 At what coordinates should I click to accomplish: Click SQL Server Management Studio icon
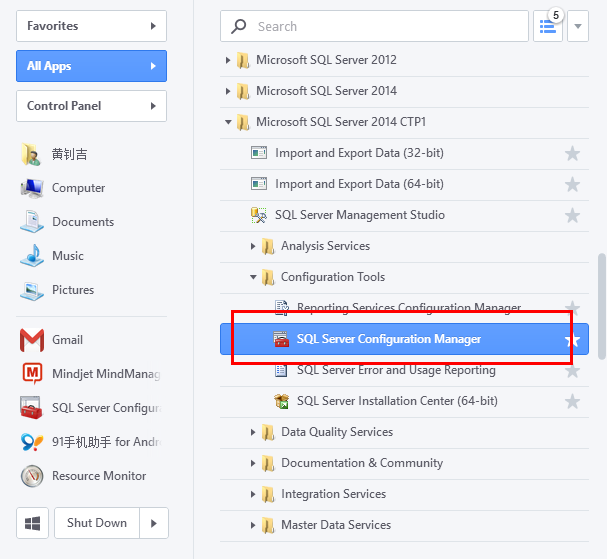pyautogui.click(x=259, y=215)
